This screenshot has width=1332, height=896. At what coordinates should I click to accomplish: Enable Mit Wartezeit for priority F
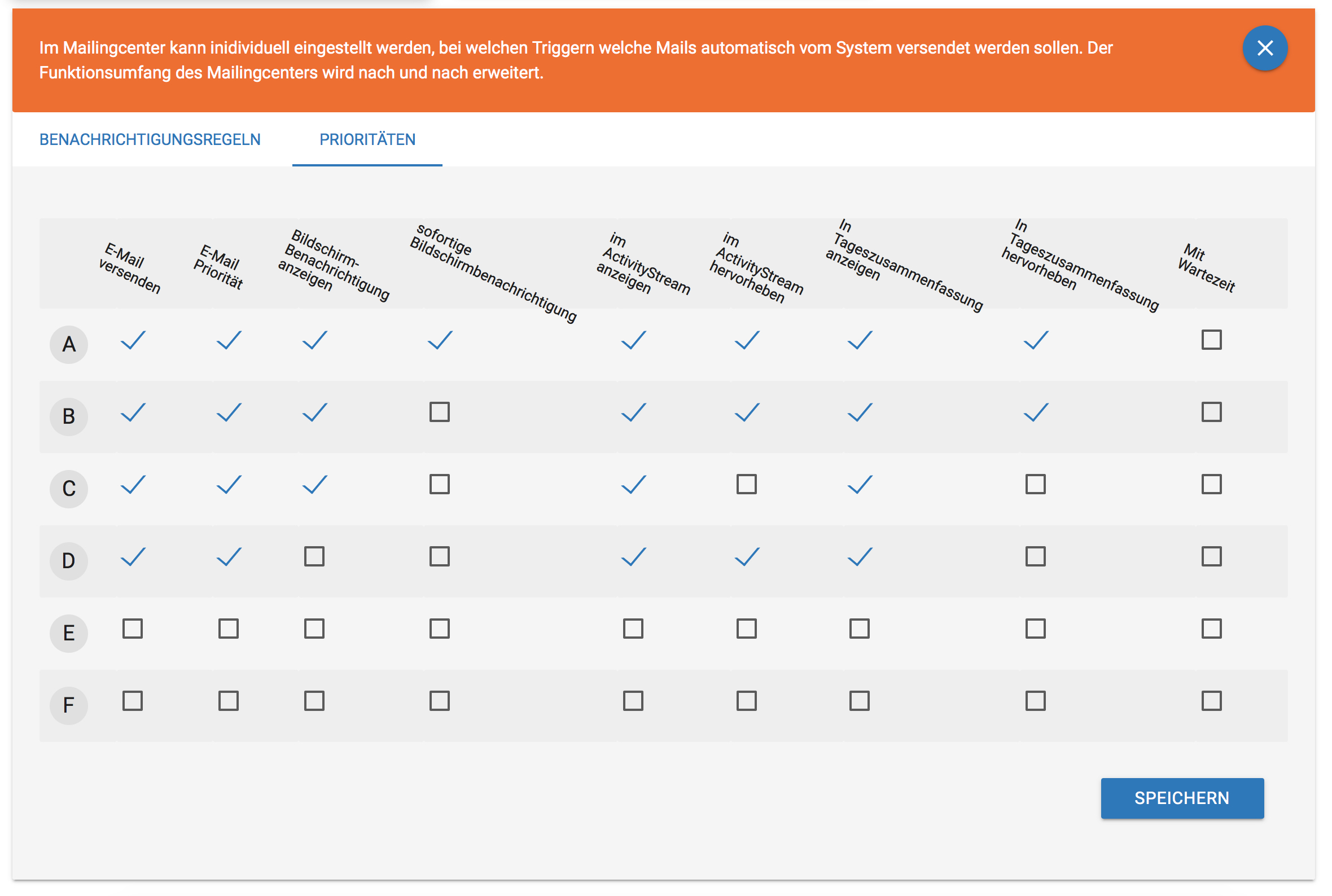pyautogui.click(x=1211, y=701)
